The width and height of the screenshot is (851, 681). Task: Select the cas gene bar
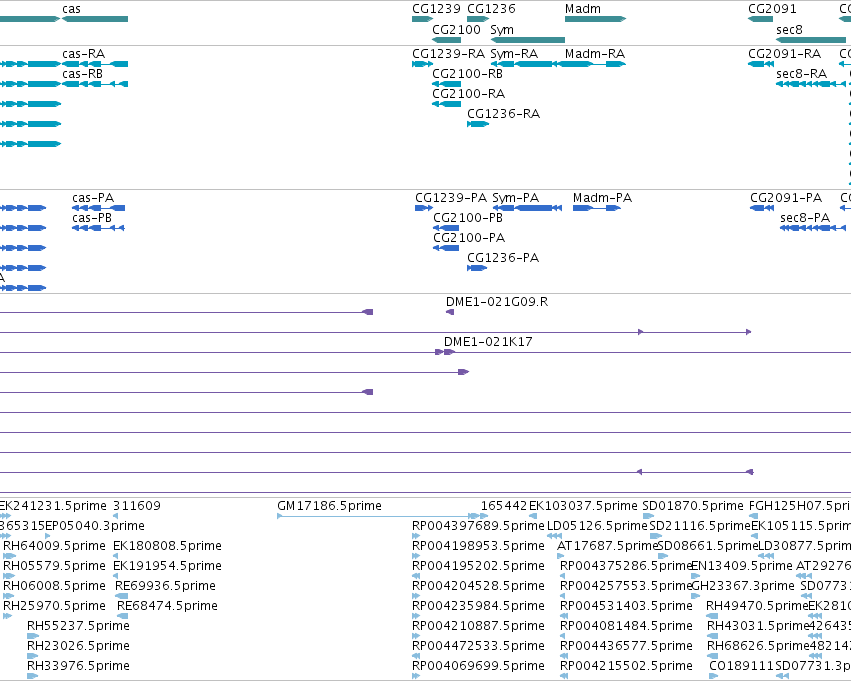(95, 19)
